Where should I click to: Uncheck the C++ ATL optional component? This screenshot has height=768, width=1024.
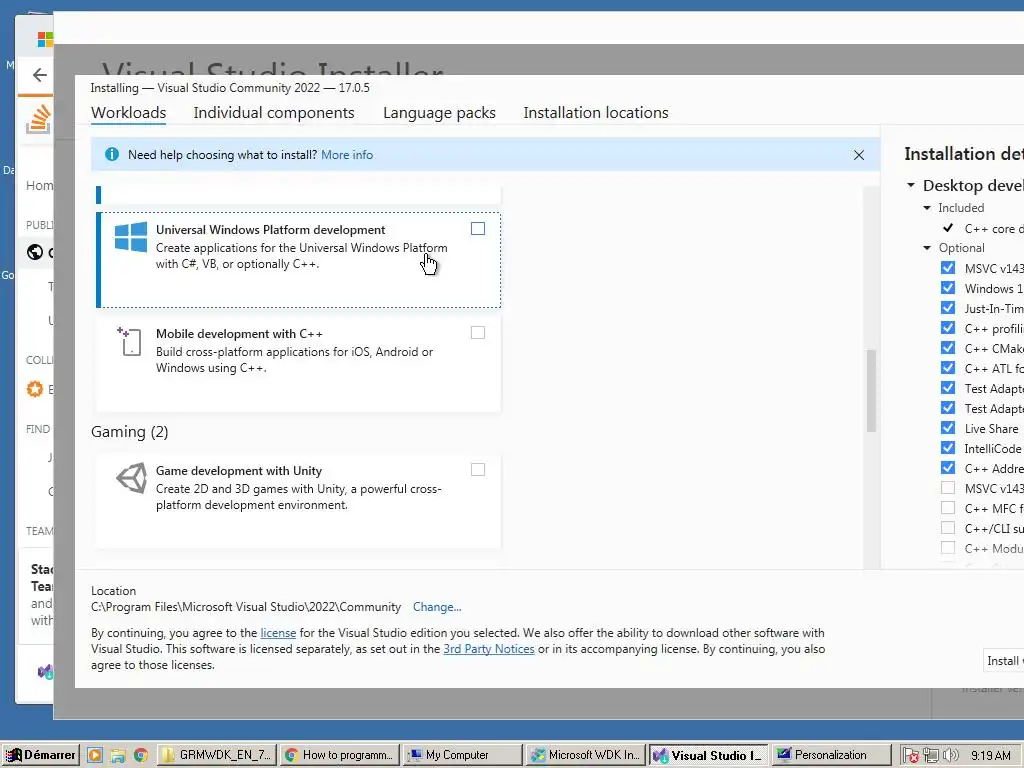(x=948, y=368)
